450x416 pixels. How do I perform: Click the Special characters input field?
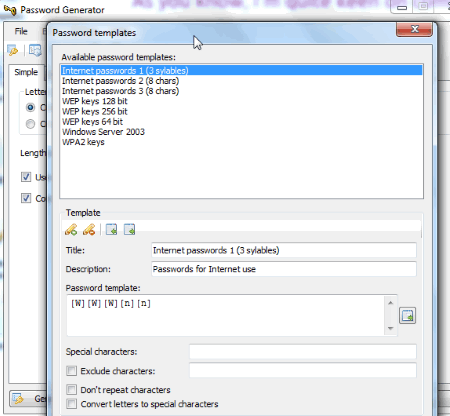pyautogui.click(x=303, y=352)
